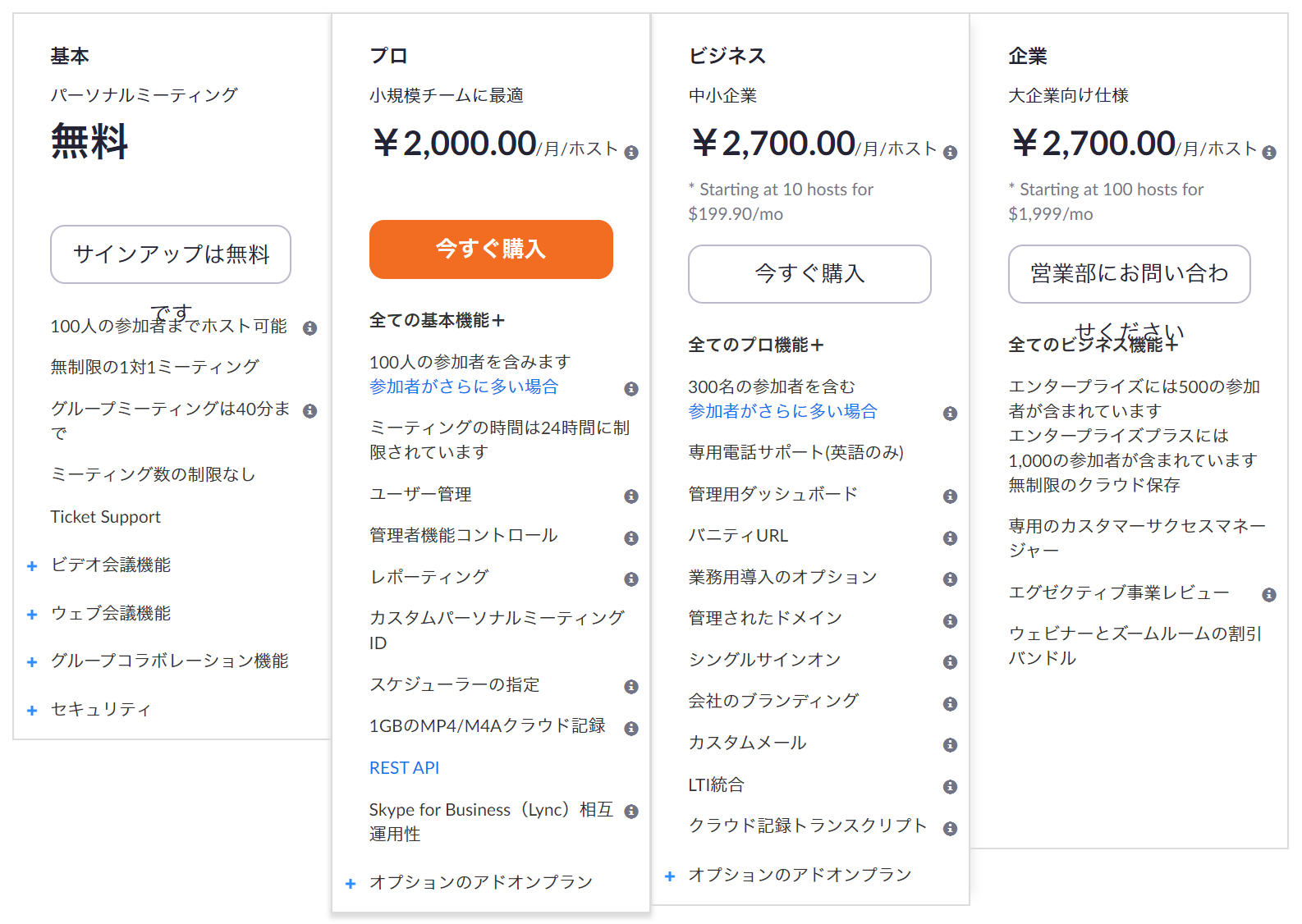Click info icon beside Pro plan price
Viewport: 1302px width, 924px height.
[x=631, y=153]
